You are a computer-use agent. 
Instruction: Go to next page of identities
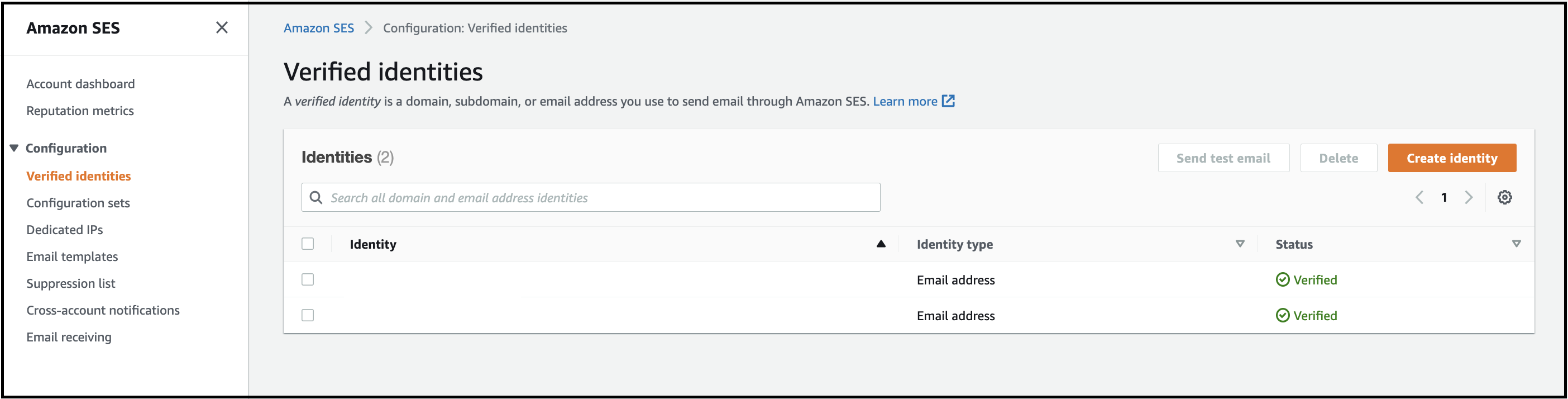click(x=1469, y=197)
